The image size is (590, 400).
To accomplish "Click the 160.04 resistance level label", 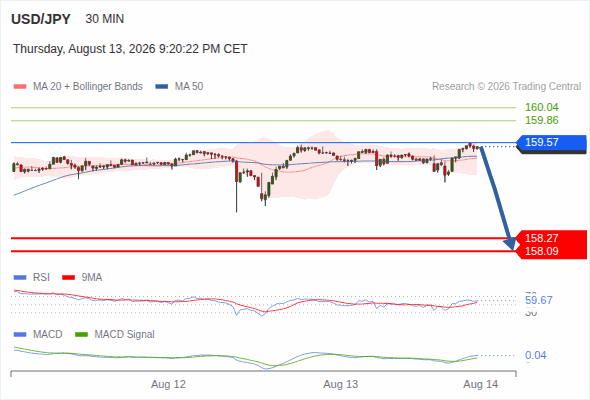I will [542, 107].
